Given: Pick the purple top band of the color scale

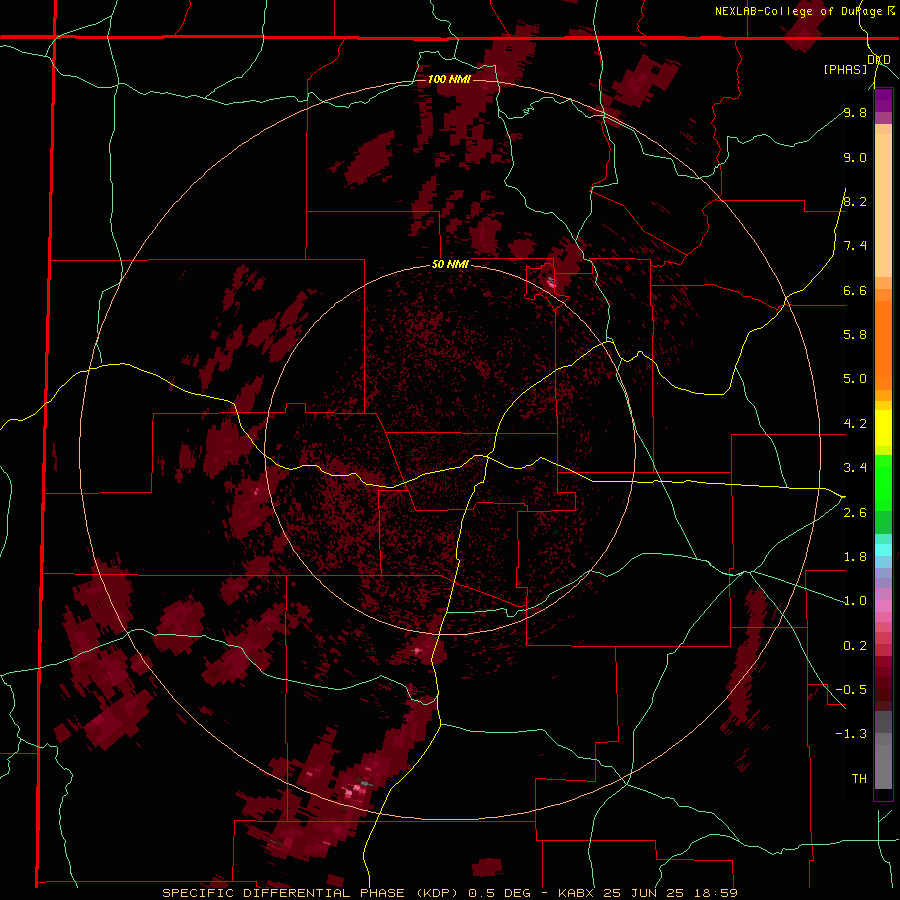Looking at the screenshot, I should [x=883, y=100].
